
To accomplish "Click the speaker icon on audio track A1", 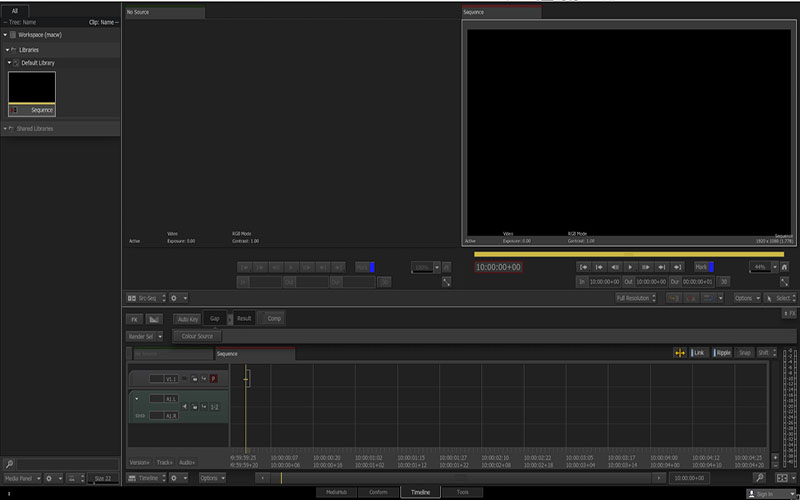I will 185,407.
